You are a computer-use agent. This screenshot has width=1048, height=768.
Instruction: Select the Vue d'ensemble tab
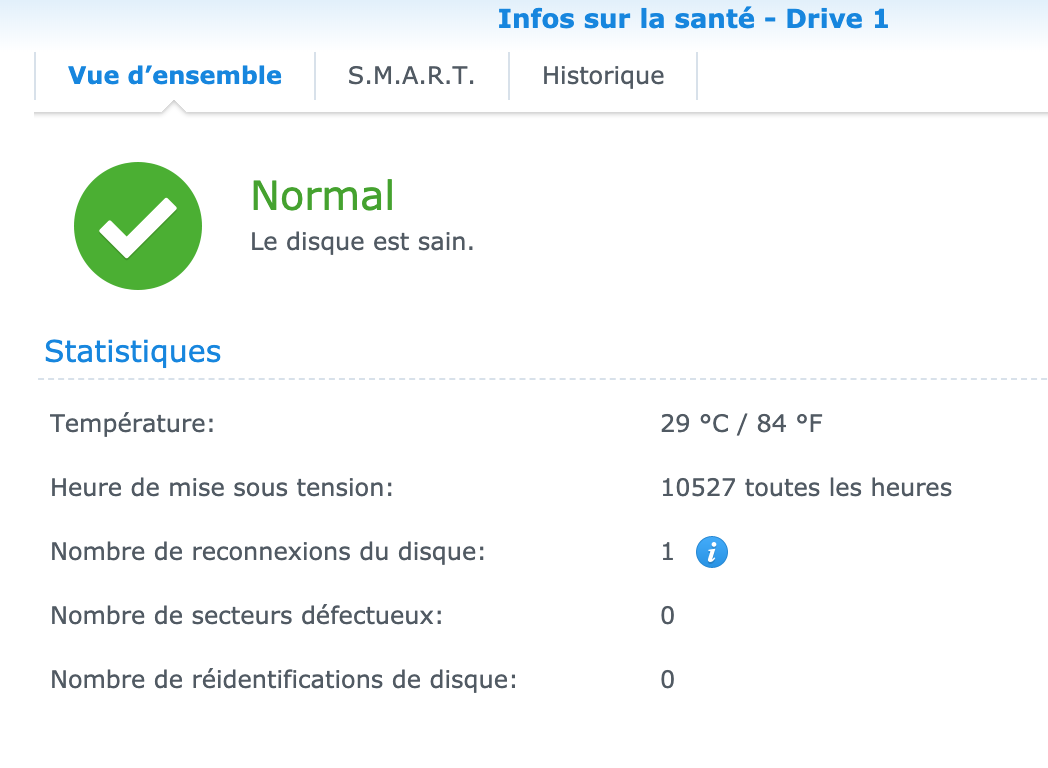point(175,76)
